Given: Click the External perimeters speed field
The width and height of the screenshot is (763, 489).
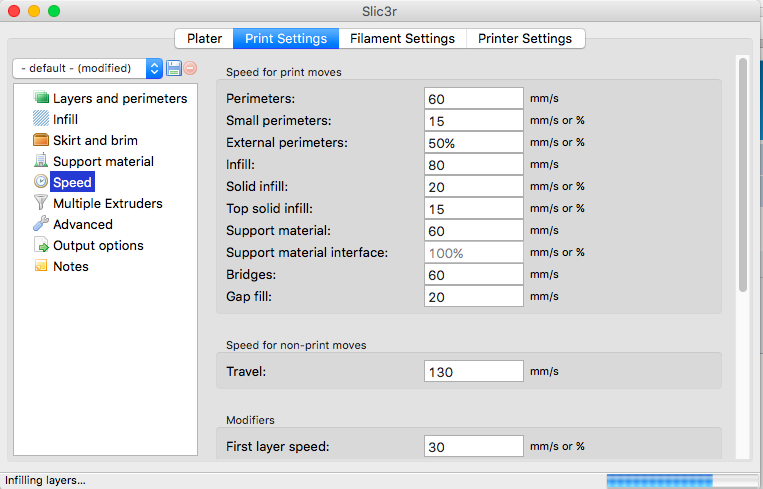Looking at the screenshot, I should (473, 142).
